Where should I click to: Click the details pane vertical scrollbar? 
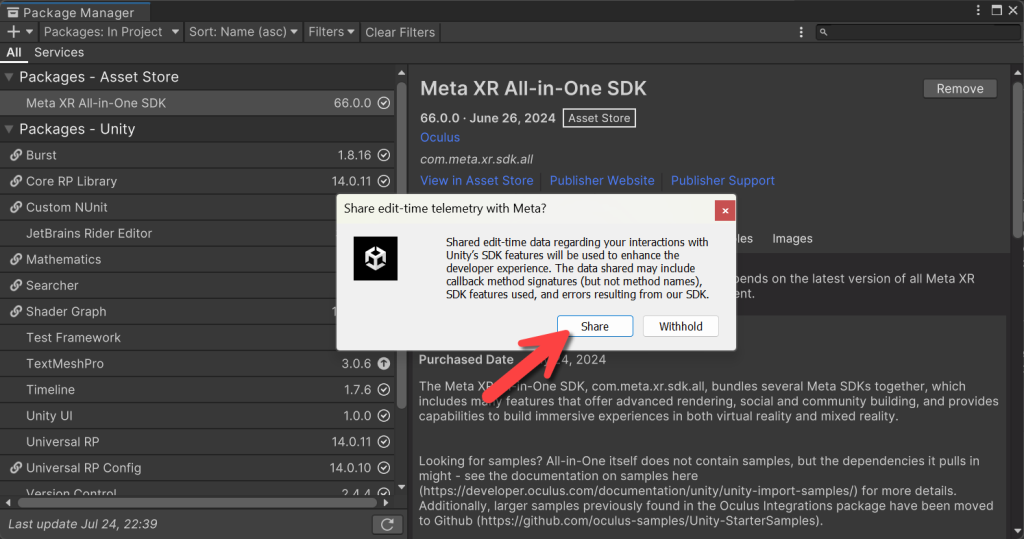pyautogui.click(x=1017, y=159)
